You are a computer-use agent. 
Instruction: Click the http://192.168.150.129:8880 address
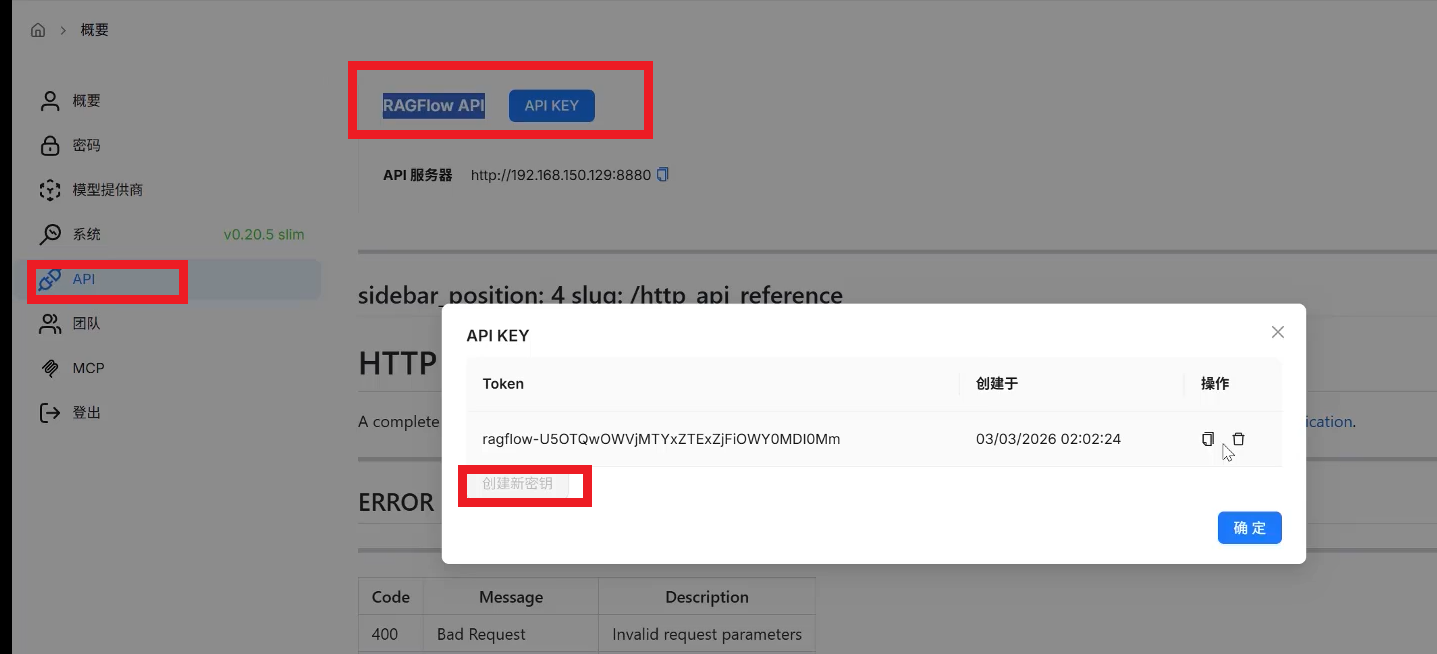[x=561, y=175]
